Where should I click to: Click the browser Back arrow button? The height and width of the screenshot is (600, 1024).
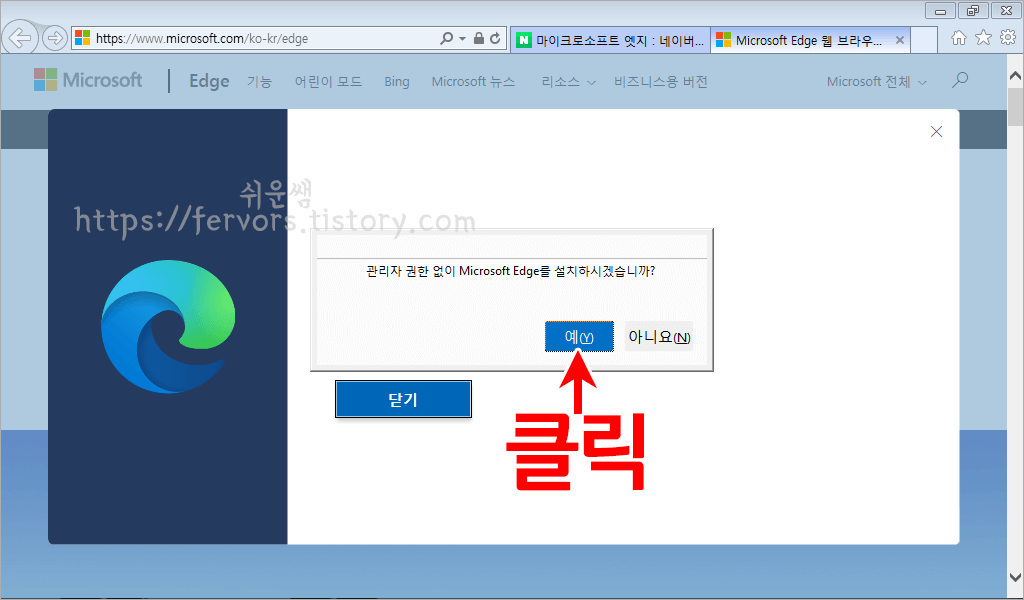[x=20, y=38]
